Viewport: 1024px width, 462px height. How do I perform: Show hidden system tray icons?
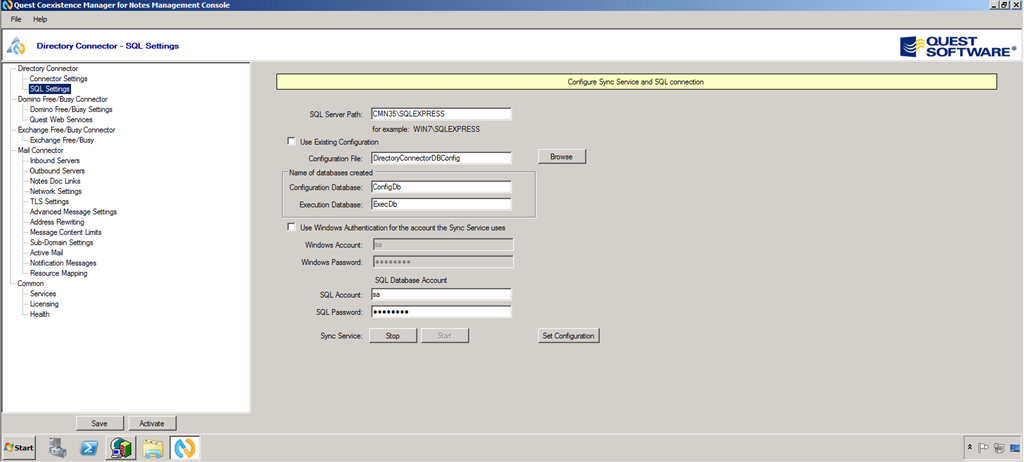[970, 448]
